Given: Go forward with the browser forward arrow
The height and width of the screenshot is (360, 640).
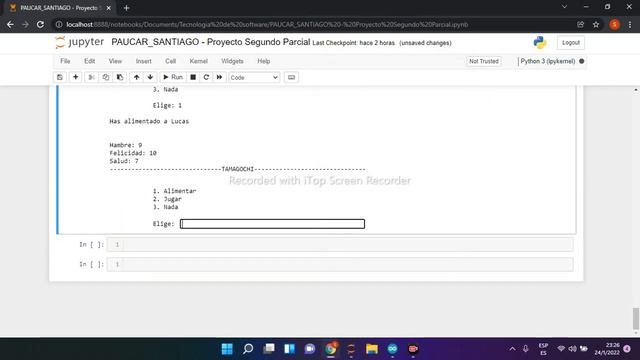Looking at the screenshot, I should point(25,24).
